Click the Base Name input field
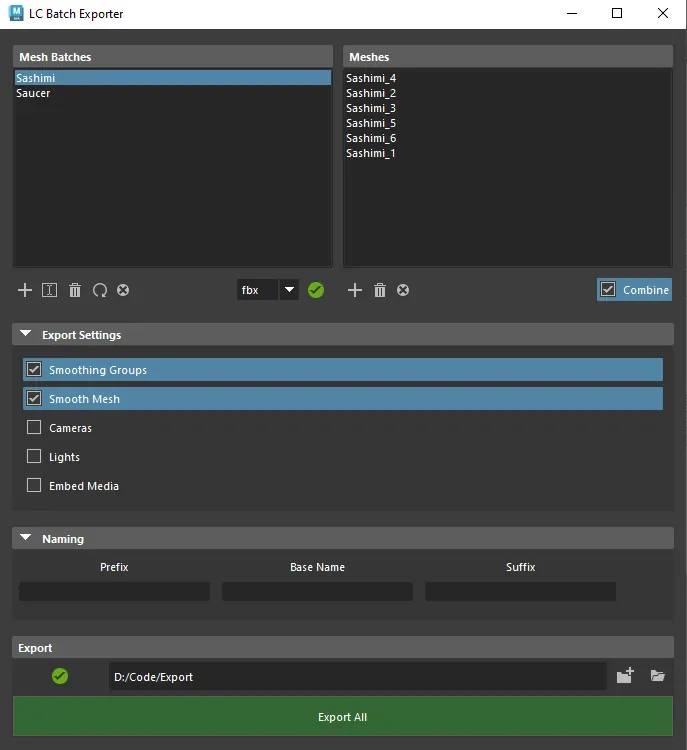 pos(317,591)
